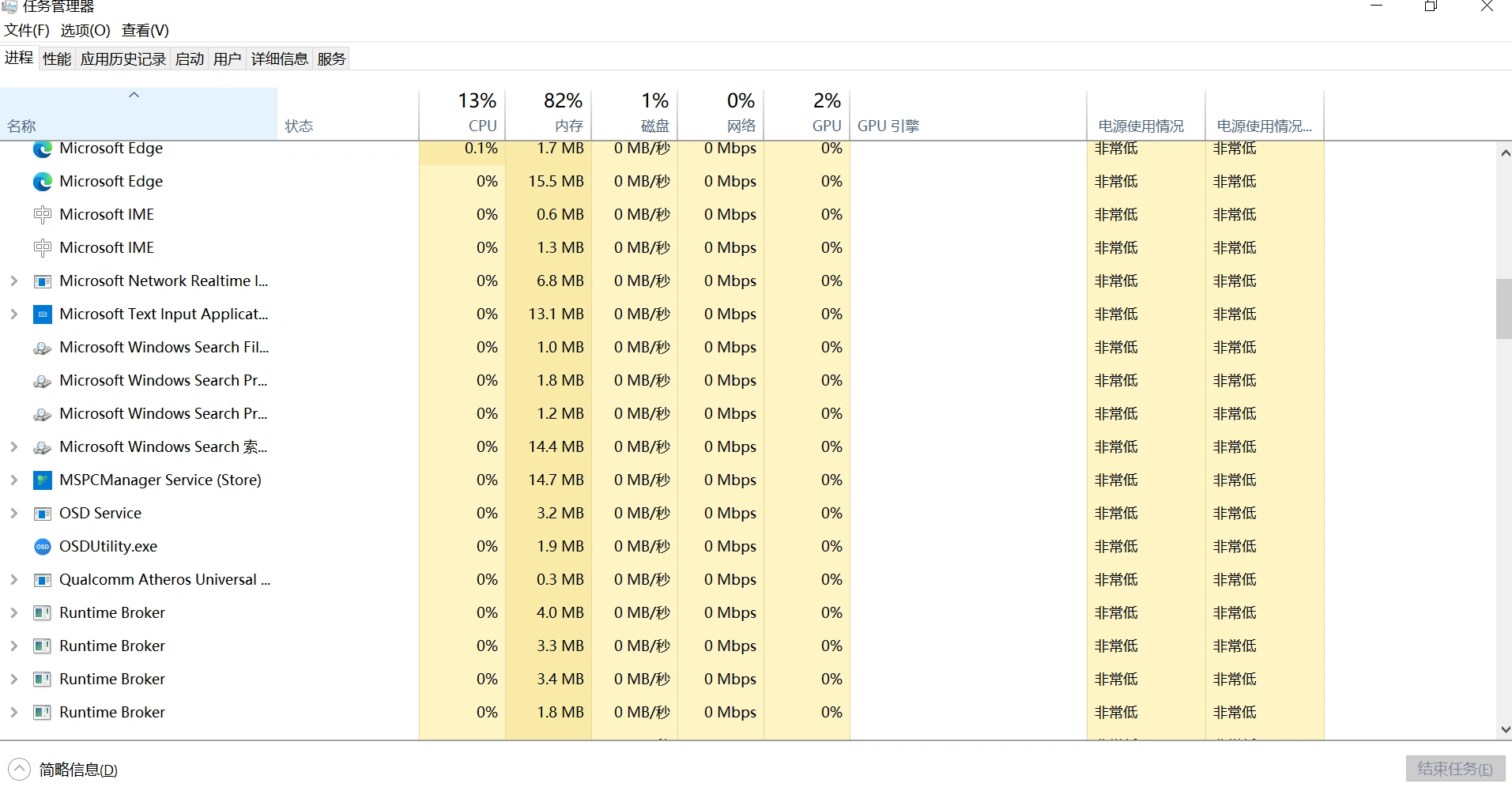Click the OSD Service icon

43,514
